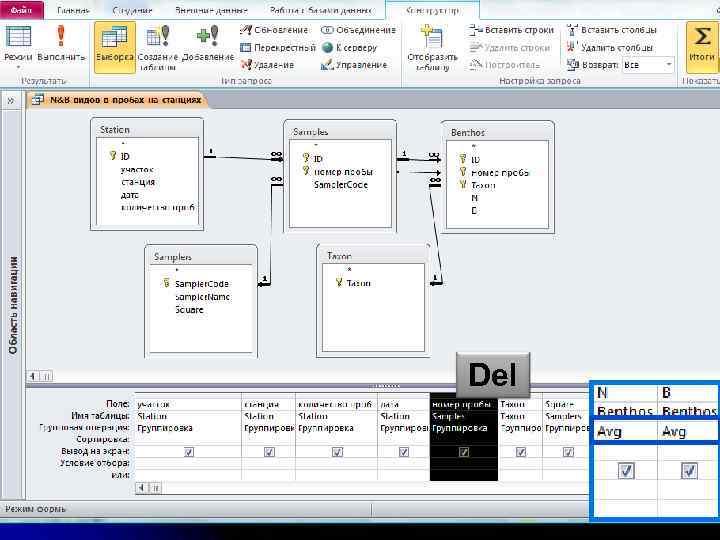Uncheck display for the дата column

click(404, 452)
